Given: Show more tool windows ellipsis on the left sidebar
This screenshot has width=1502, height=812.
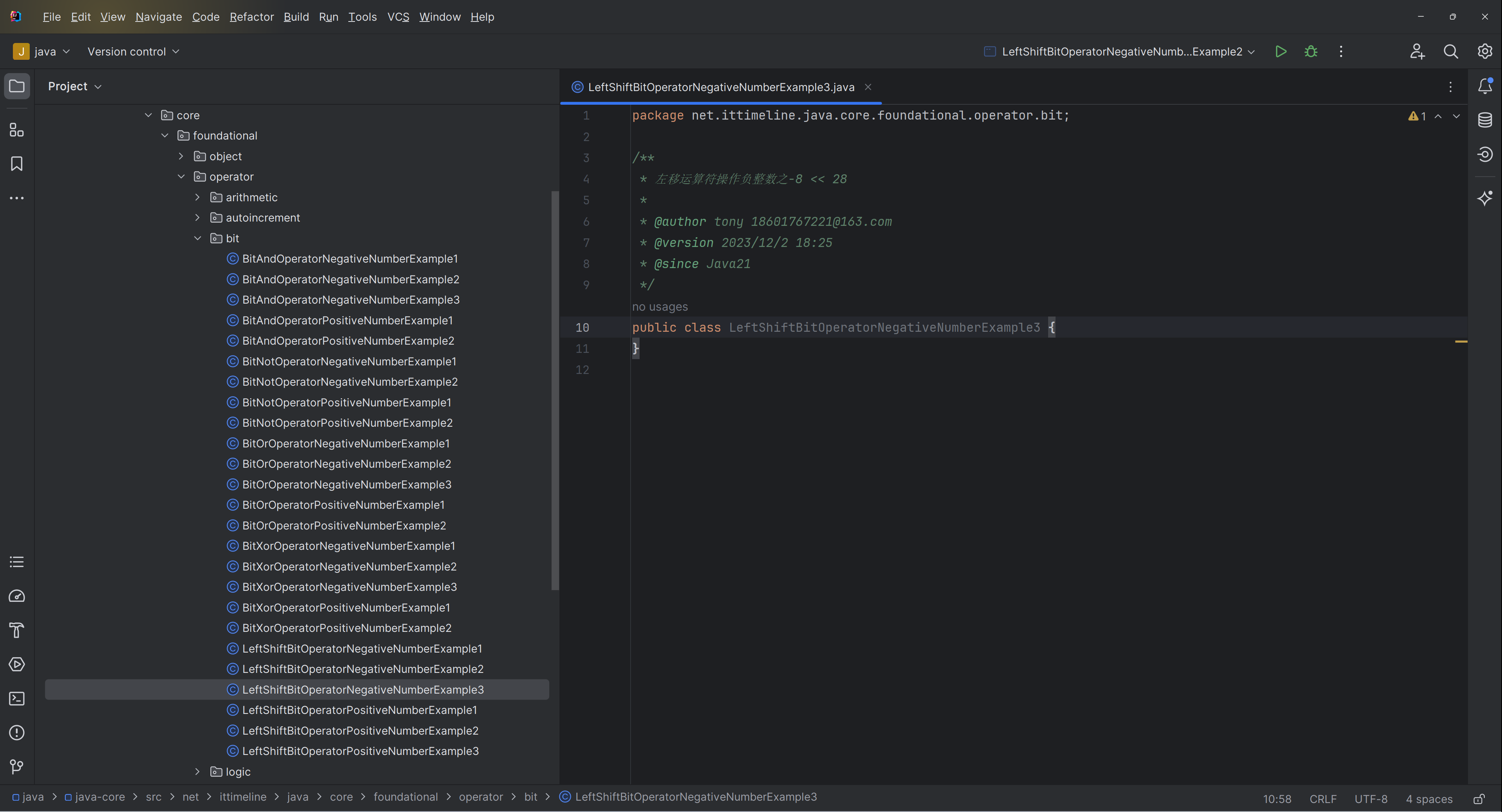Looking at the screenshot, I should 17,198.
